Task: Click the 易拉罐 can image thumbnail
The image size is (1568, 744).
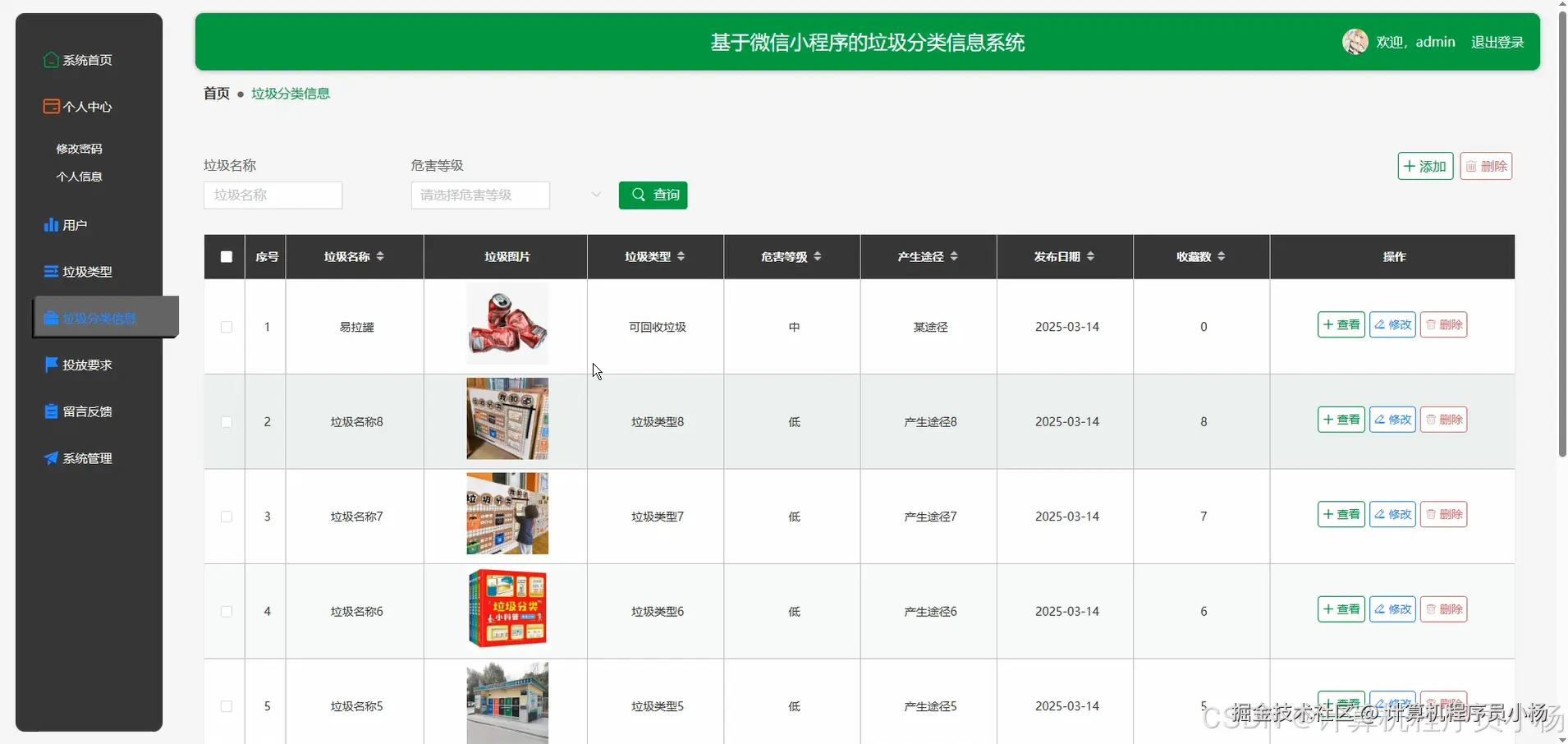Action: pos(507,324)
